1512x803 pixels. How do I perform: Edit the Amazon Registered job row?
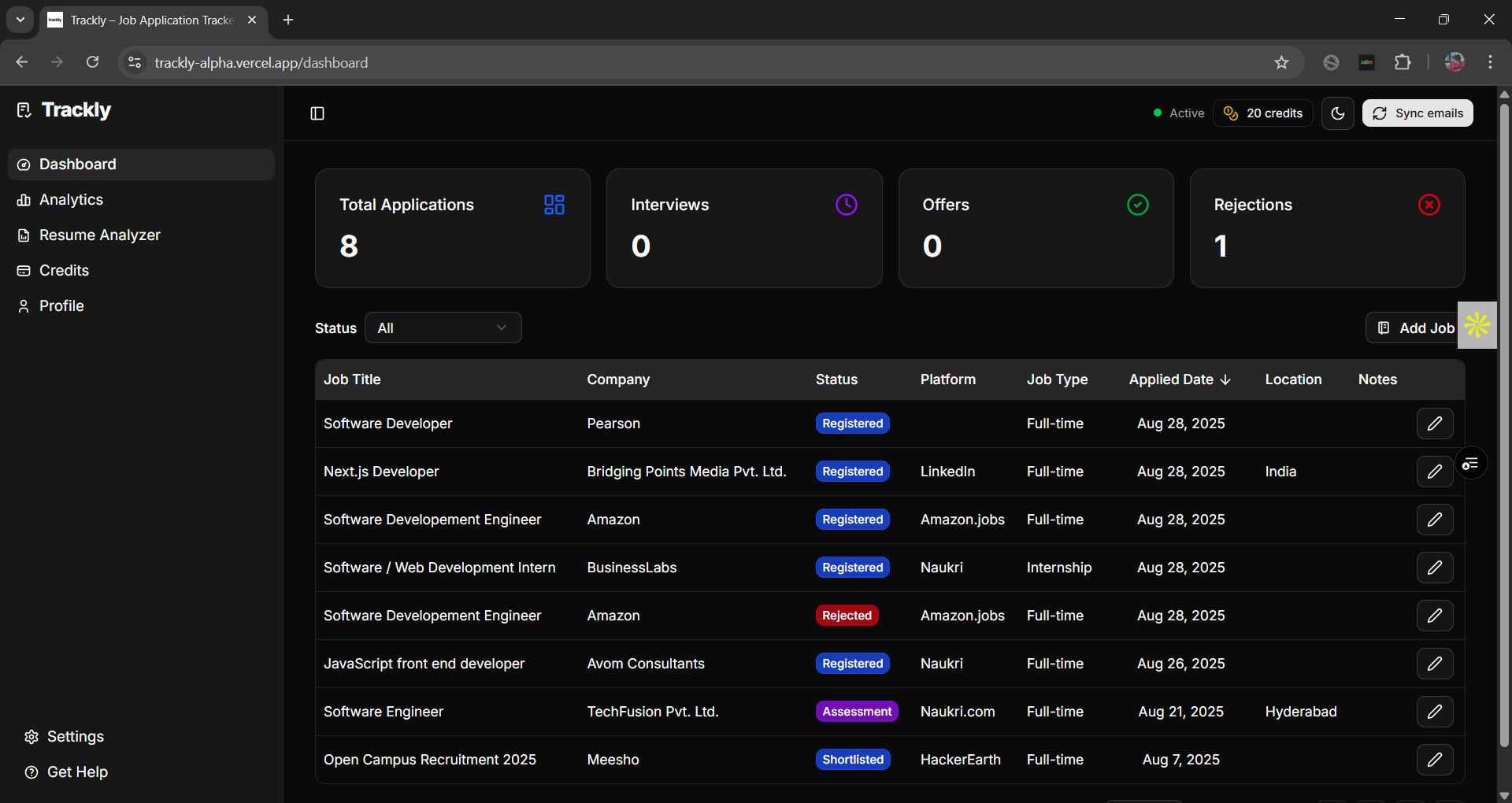tap(1435, 520)
